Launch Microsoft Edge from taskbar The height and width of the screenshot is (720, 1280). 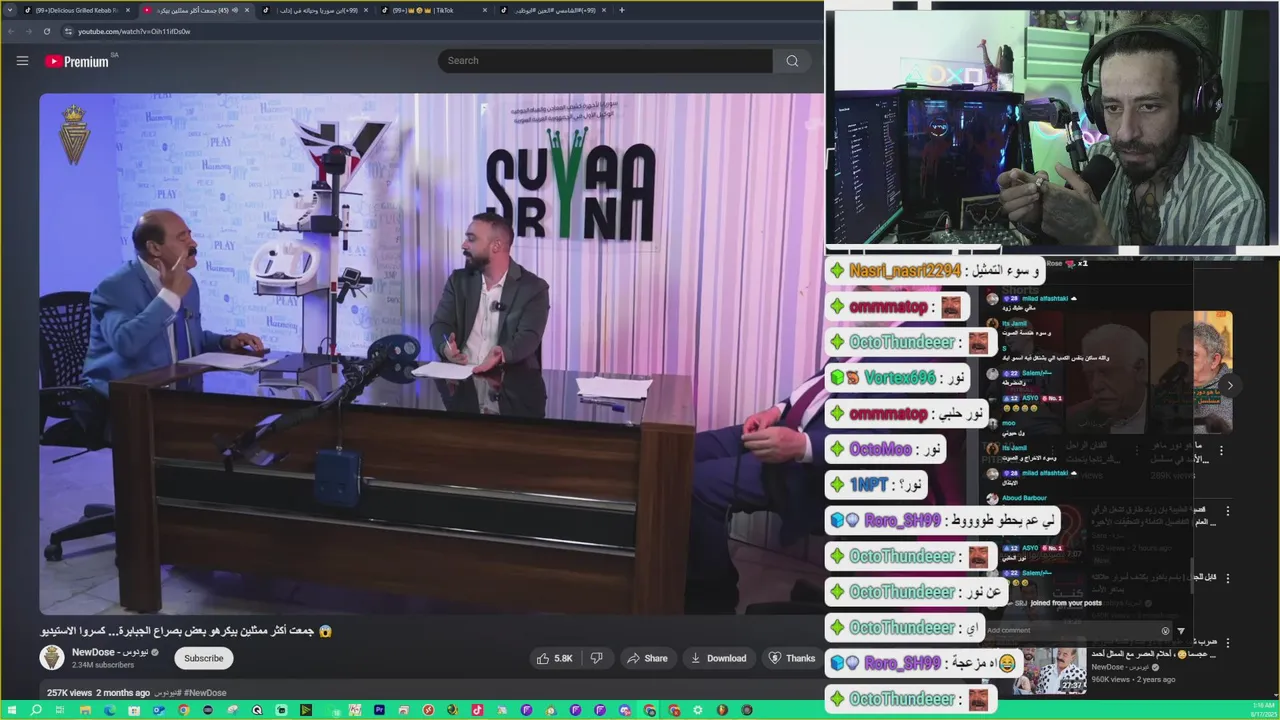point(109,710)
